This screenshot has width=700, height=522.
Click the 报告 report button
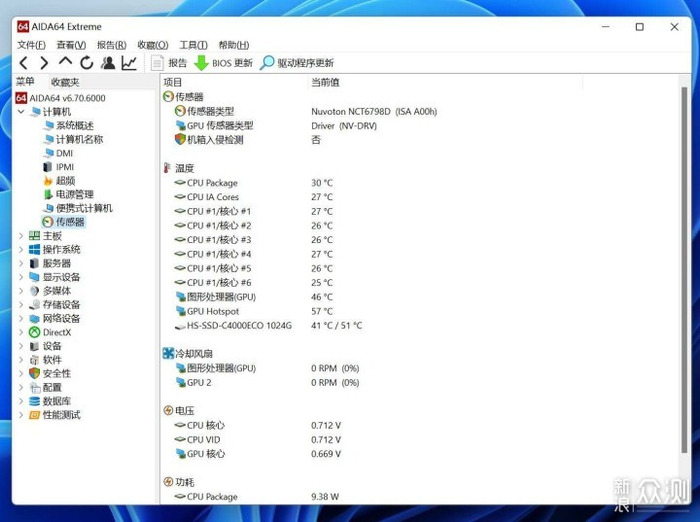pyautogui.click(x=169, y=63)
